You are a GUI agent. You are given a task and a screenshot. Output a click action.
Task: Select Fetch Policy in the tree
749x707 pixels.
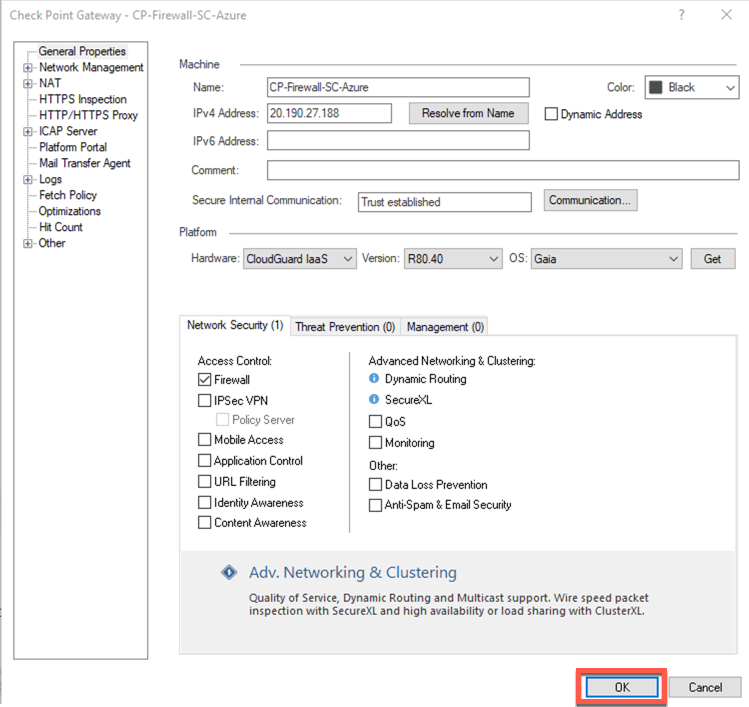click(68, 195)
